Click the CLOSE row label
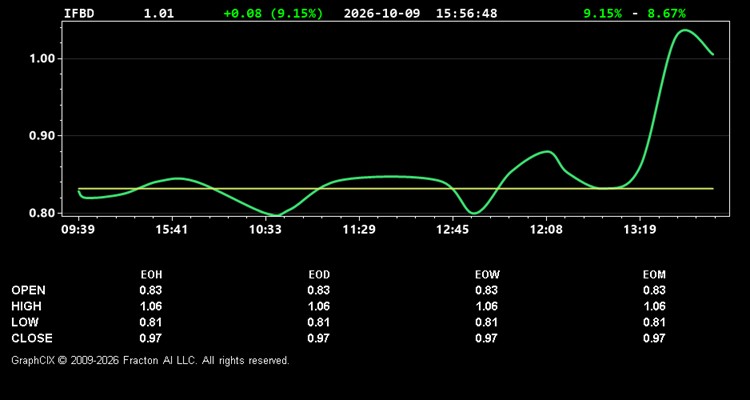The image size is (750, 400). (x=32, y=338)
